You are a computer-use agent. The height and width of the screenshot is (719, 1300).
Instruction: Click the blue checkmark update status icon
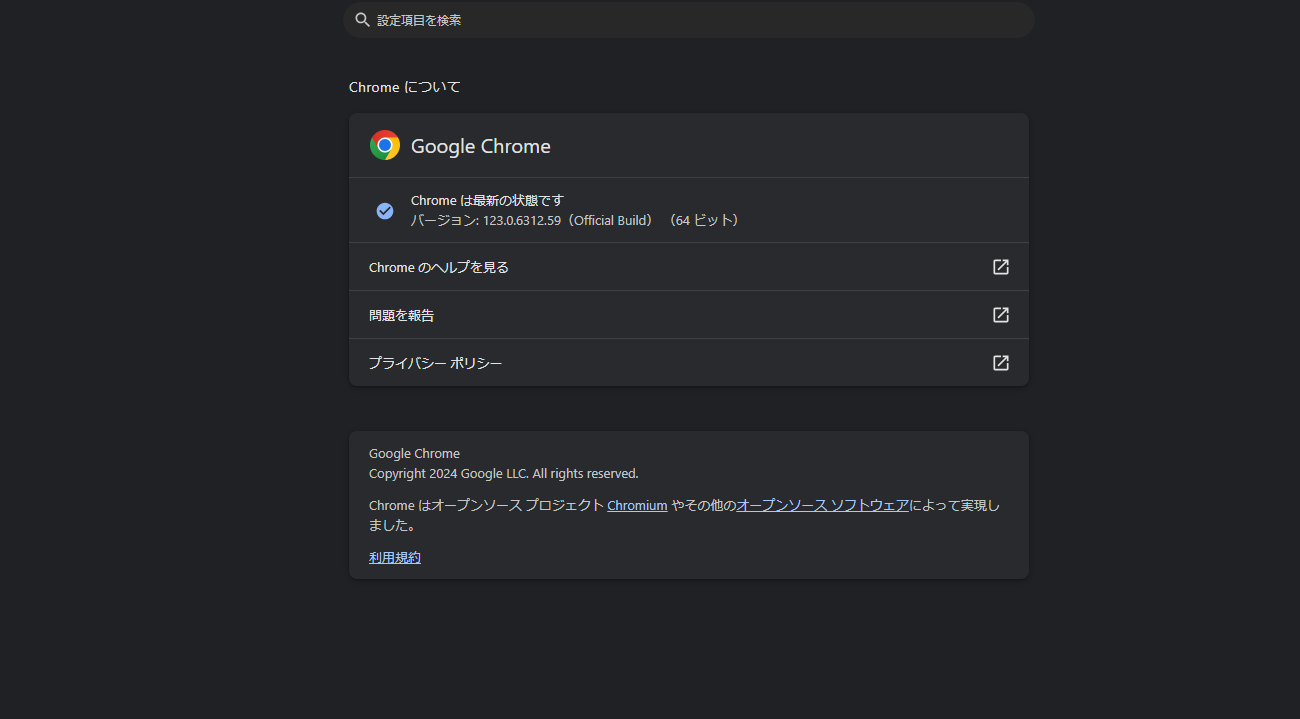pyautogui.click(x=385, y=211)
